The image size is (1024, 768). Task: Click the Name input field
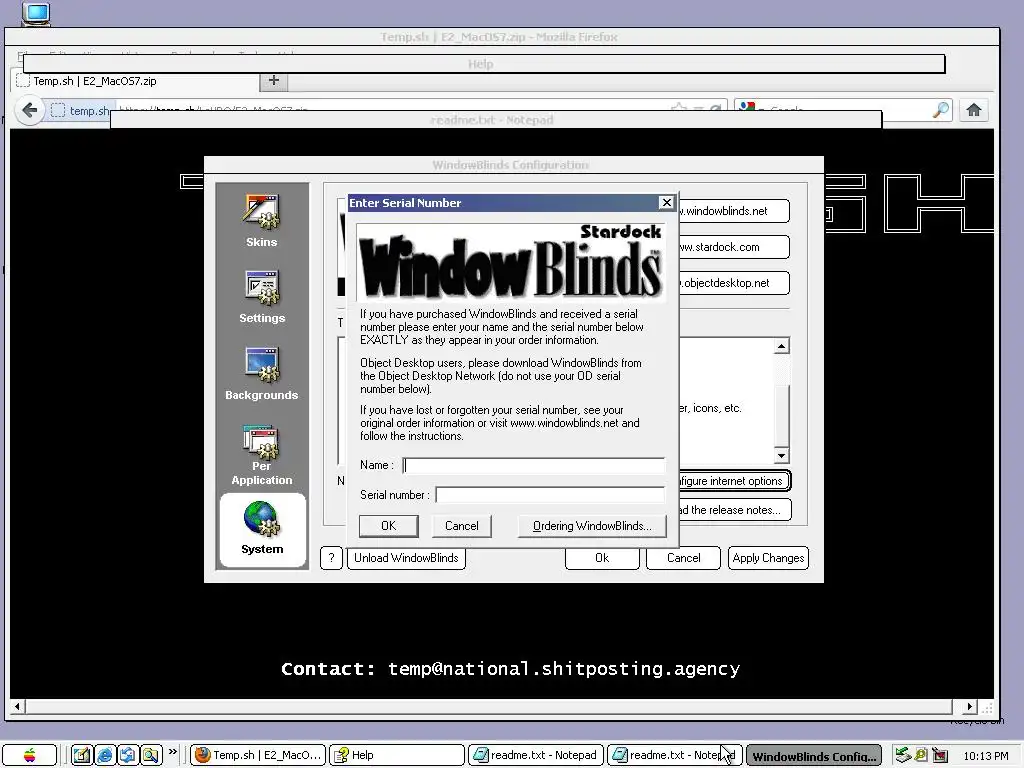coord(534,465)
